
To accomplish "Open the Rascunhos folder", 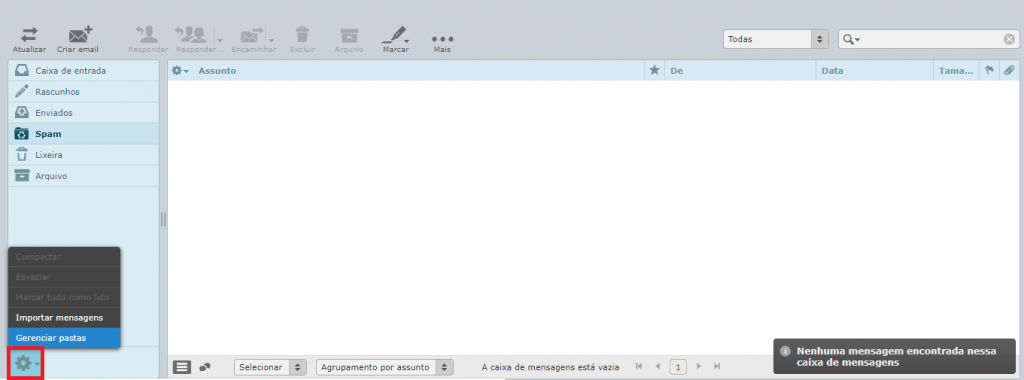I will point(84,92).
